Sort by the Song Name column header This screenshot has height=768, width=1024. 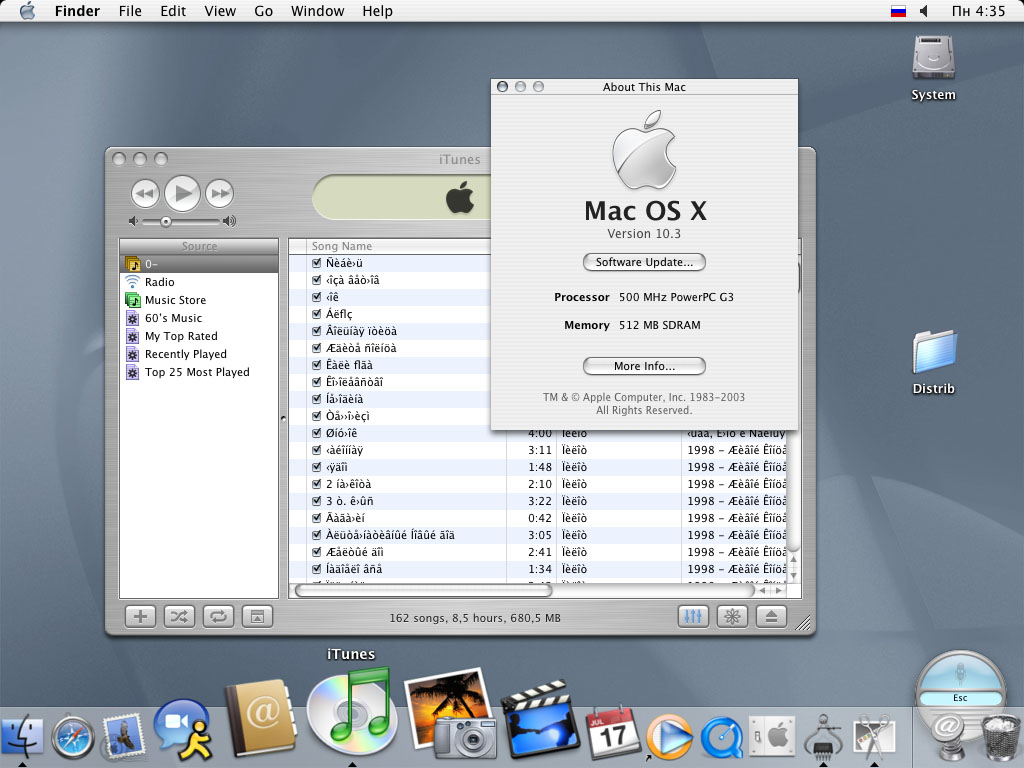pyautogui.click(x=398, y=246)
